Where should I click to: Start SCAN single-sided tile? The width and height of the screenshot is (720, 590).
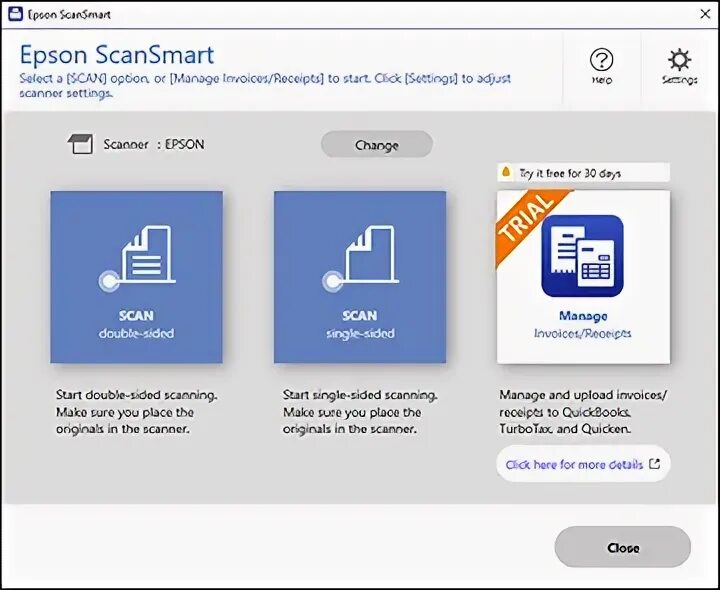coord(360,277)
